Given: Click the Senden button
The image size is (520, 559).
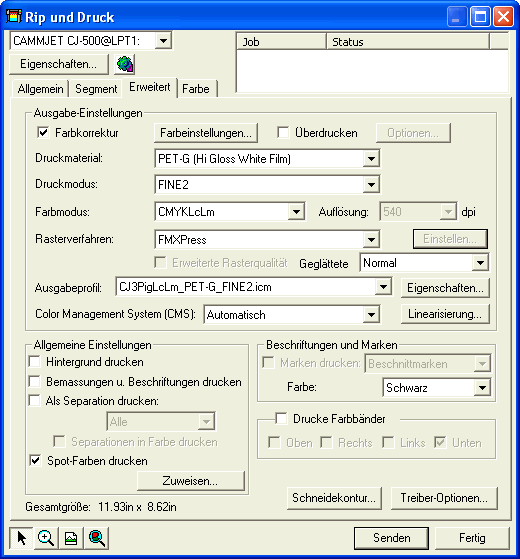Looking at the screenshot, I should (391, 538).
